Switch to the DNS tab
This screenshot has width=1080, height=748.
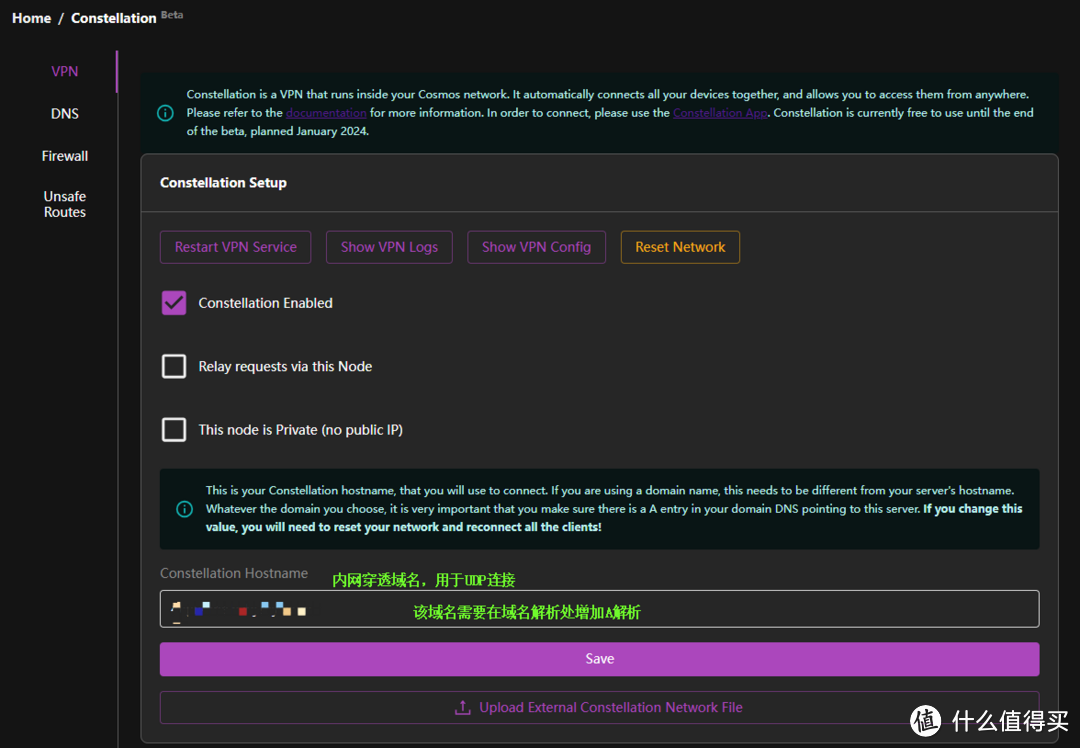click(x=64, y=114)
